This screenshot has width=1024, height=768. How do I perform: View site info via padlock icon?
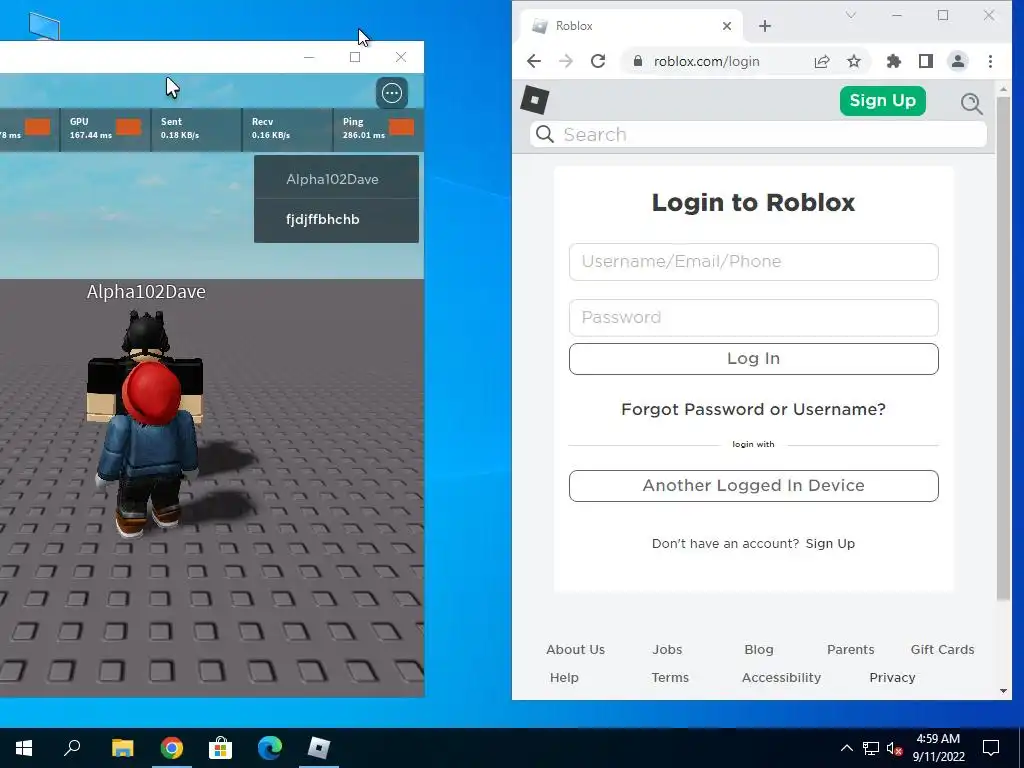tap(638, 61)
